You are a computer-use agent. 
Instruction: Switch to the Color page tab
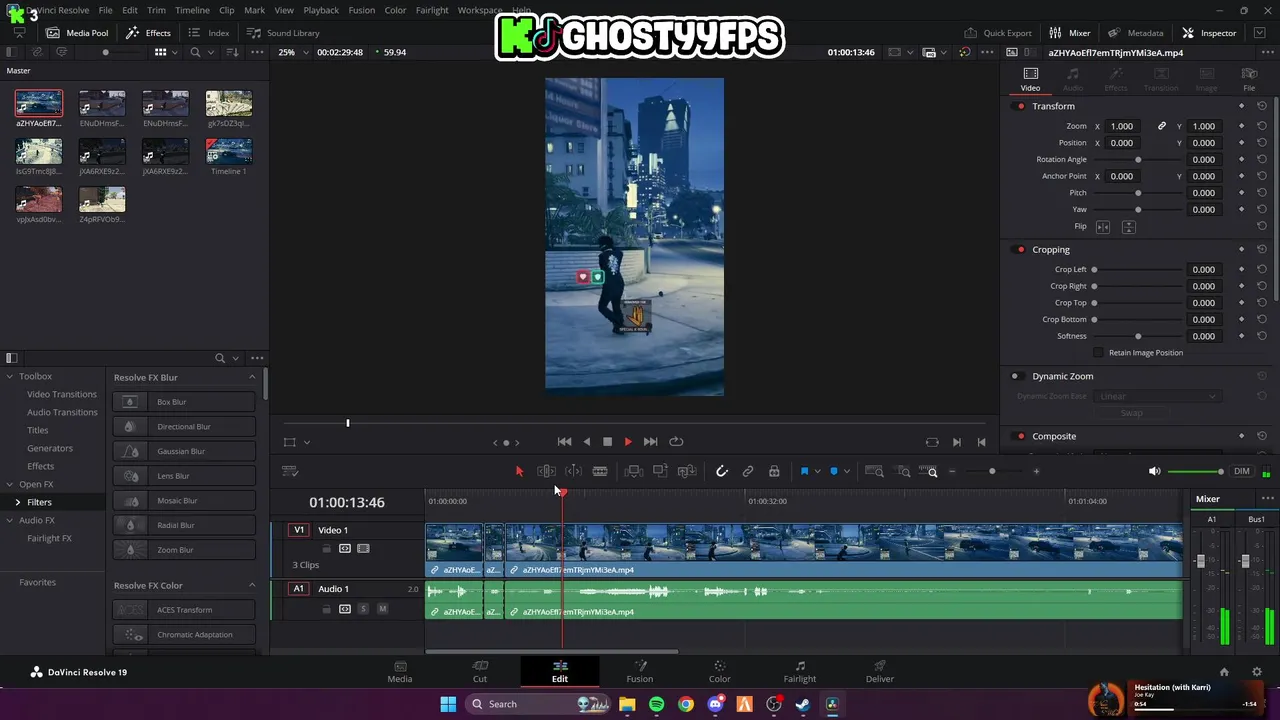click(720, 672)
